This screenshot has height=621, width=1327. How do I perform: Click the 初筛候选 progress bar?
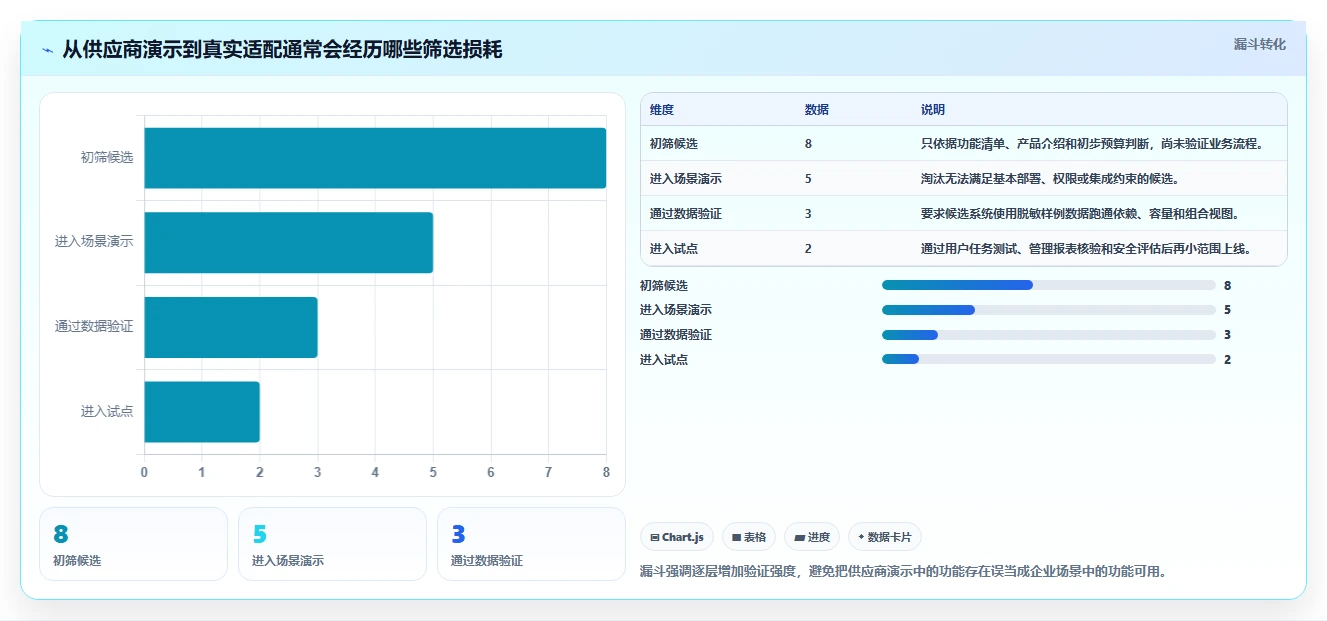(1049, 285)
